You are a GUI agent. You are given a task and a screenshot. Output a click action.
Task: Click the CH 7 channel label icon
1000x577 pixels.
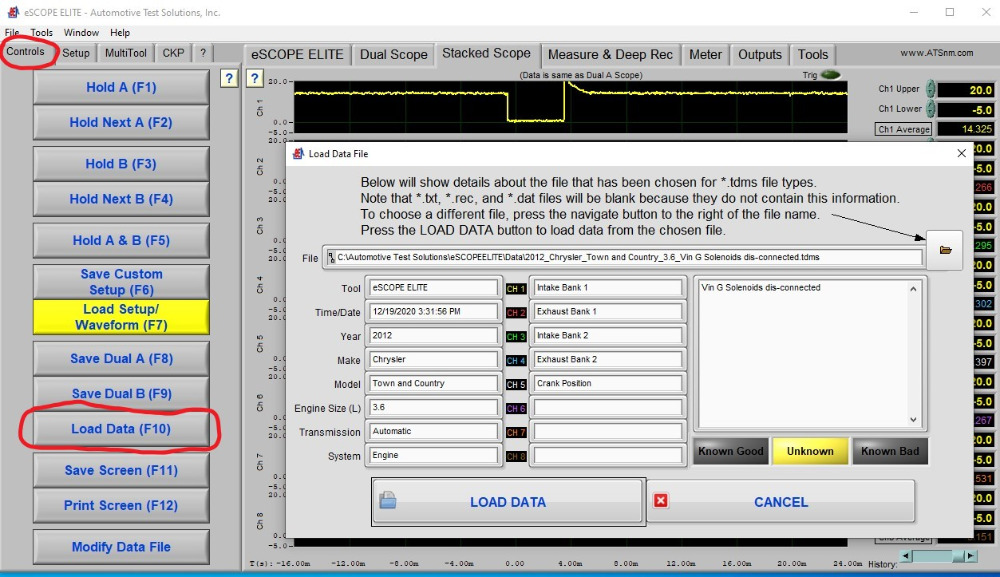coord(515,432)
